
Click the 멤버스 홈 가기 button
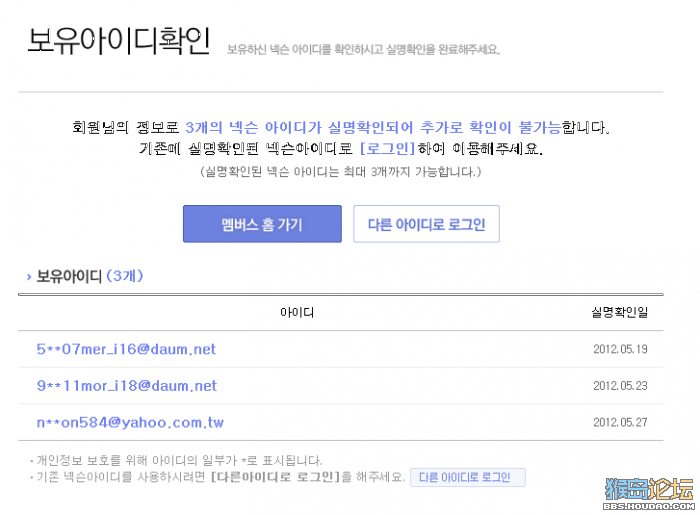(x=262, y=224)
